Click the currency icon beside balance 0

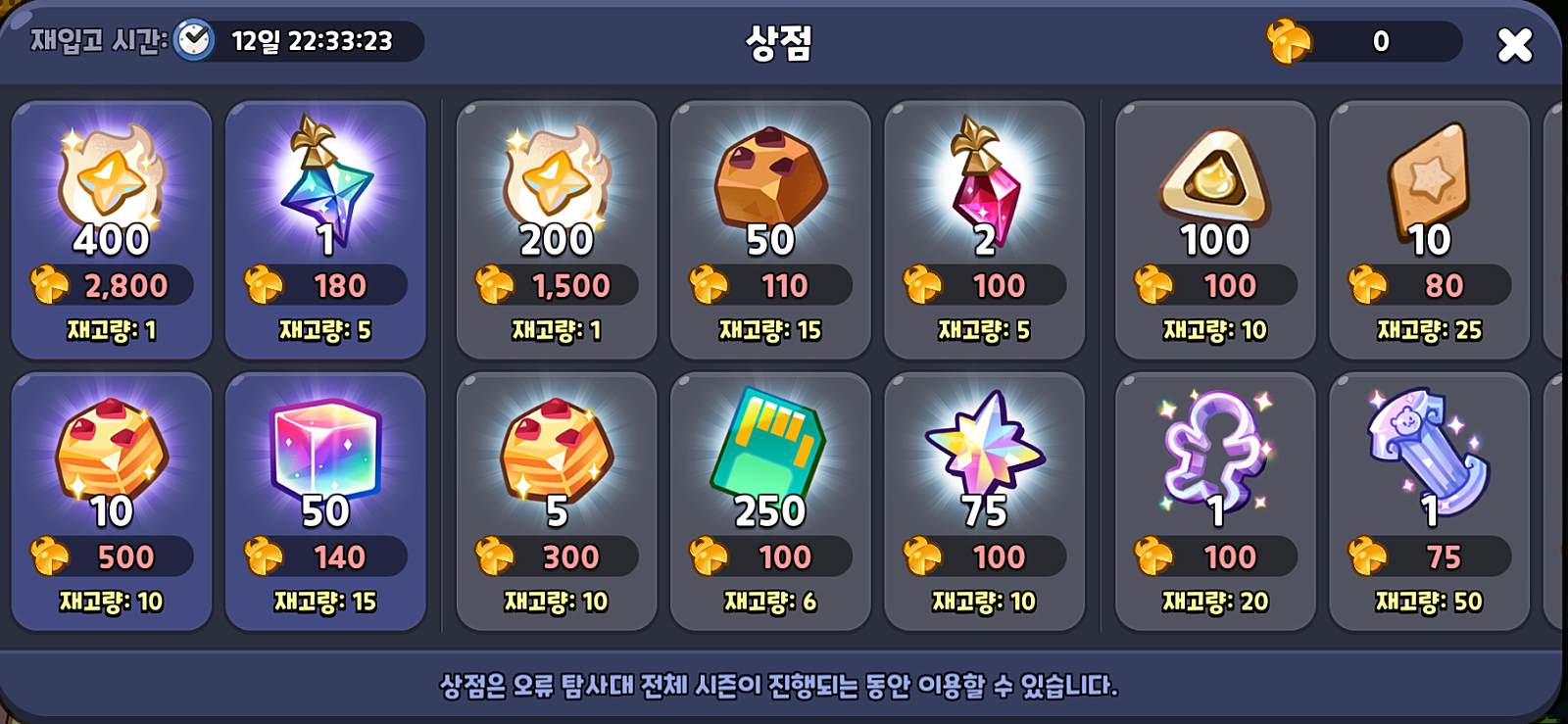pos(1289,41)
